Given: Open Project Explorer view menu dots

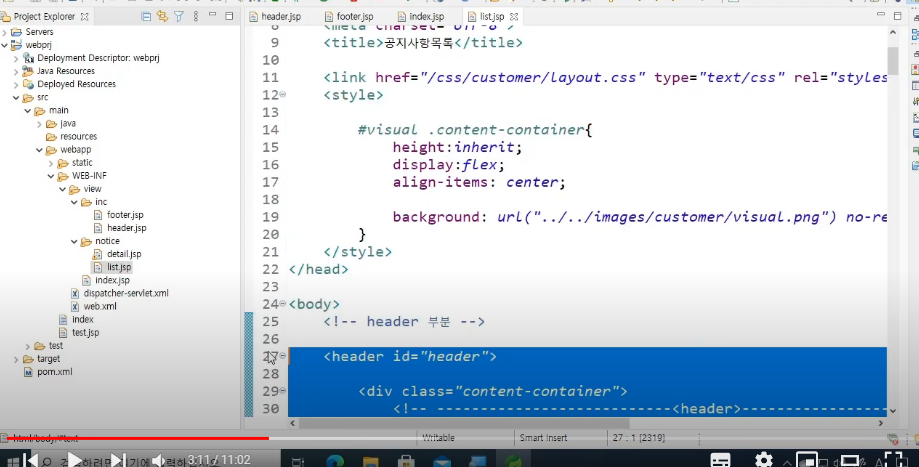Looking at the screenshot, I should (196, 16).
